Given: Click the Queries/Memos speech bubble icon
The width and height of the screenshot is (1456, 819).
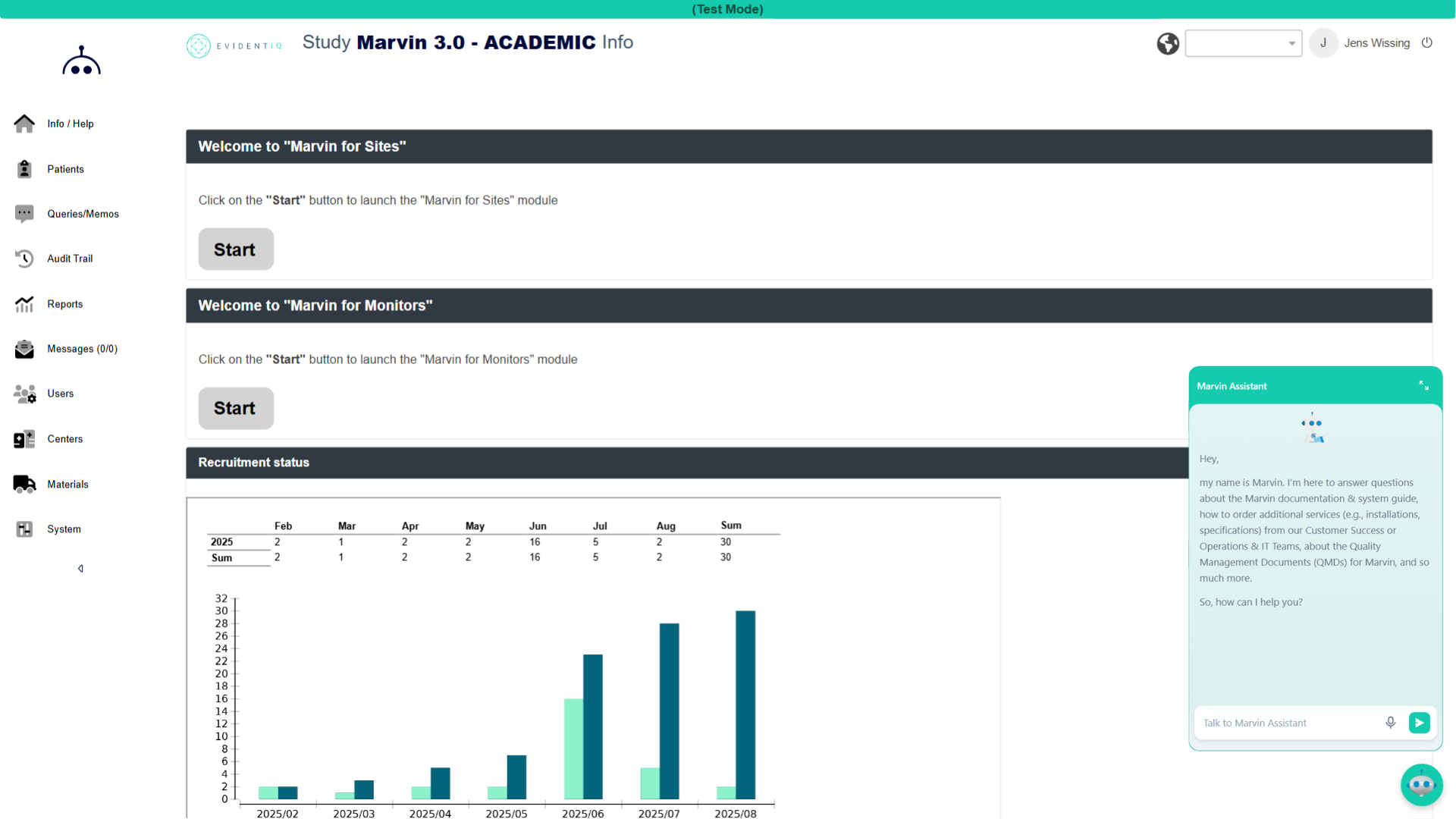Looking at the screenshot, I should click(x=24, y=214).
